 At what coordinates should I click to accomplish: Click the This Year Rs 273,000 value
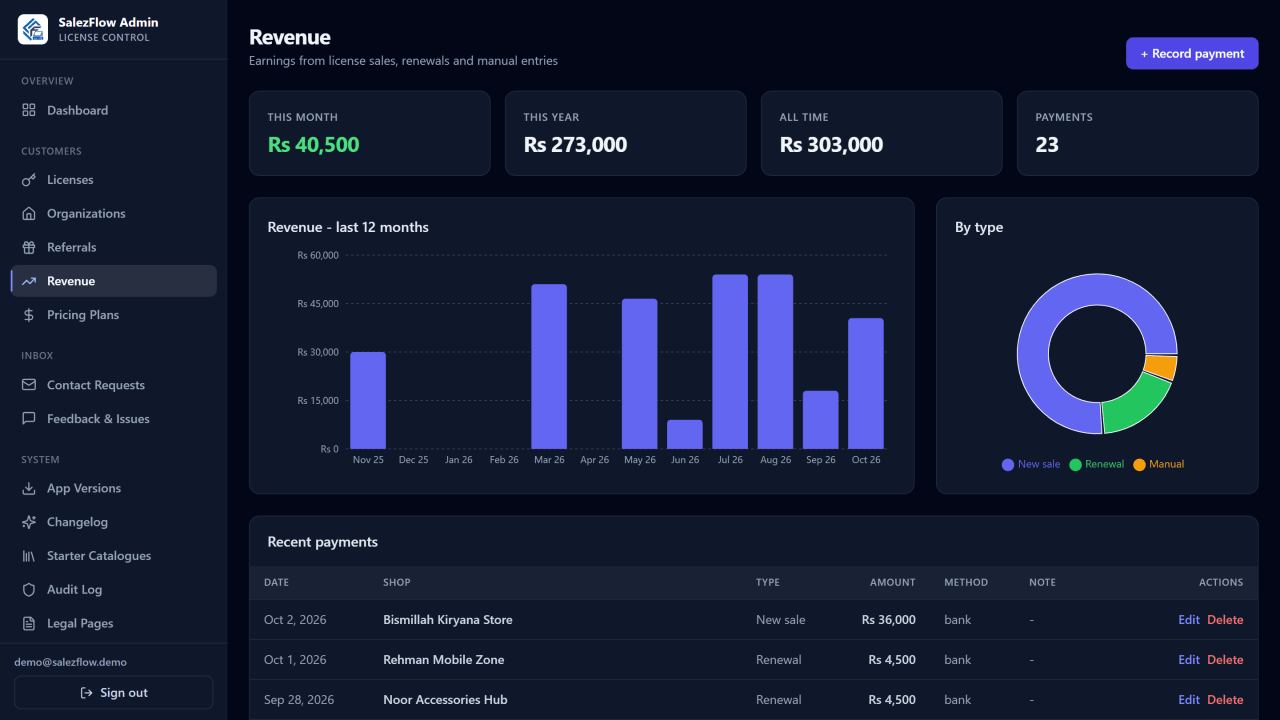tap(575, 145)
